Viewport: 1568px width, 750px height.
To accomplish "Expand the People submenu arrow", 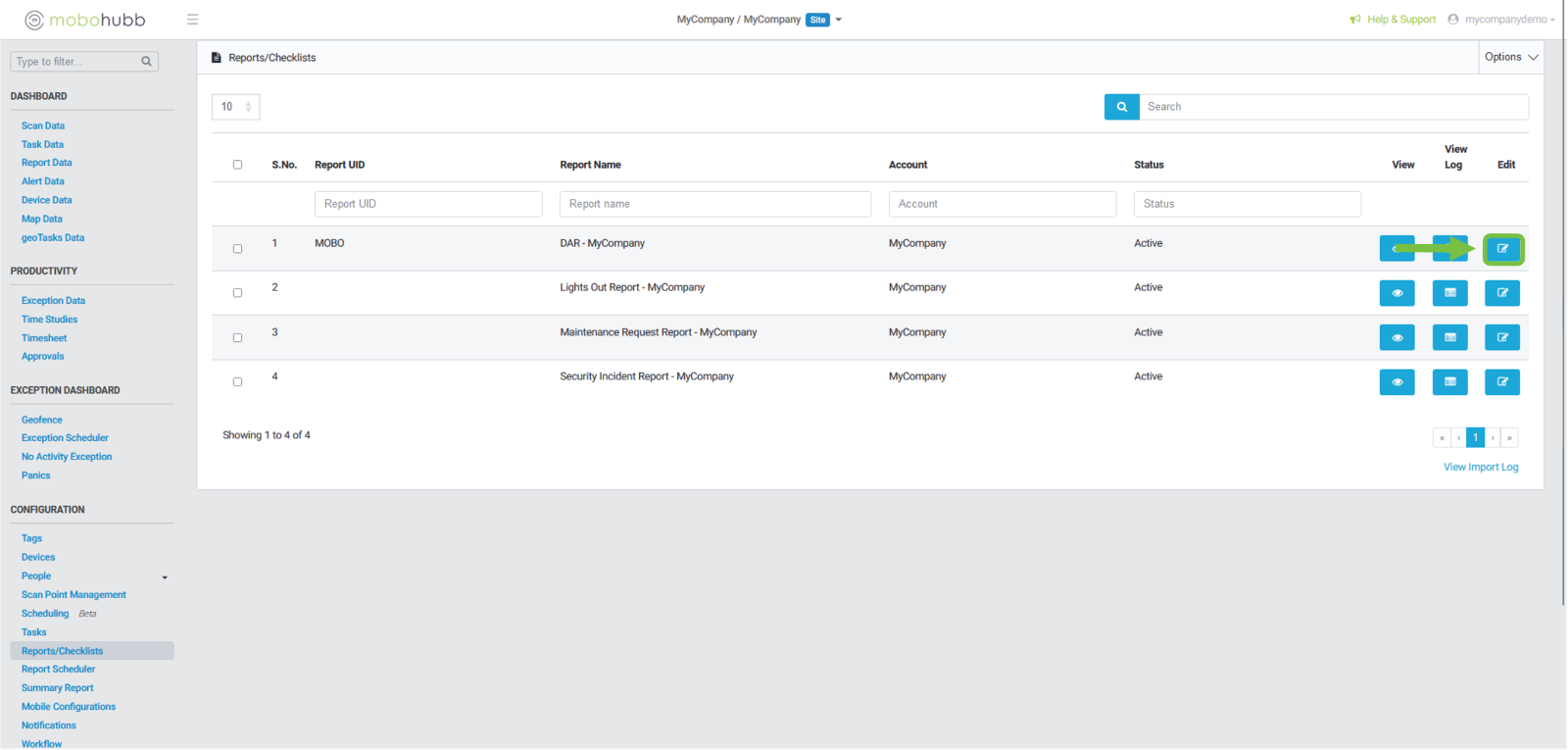I will 165,577.
